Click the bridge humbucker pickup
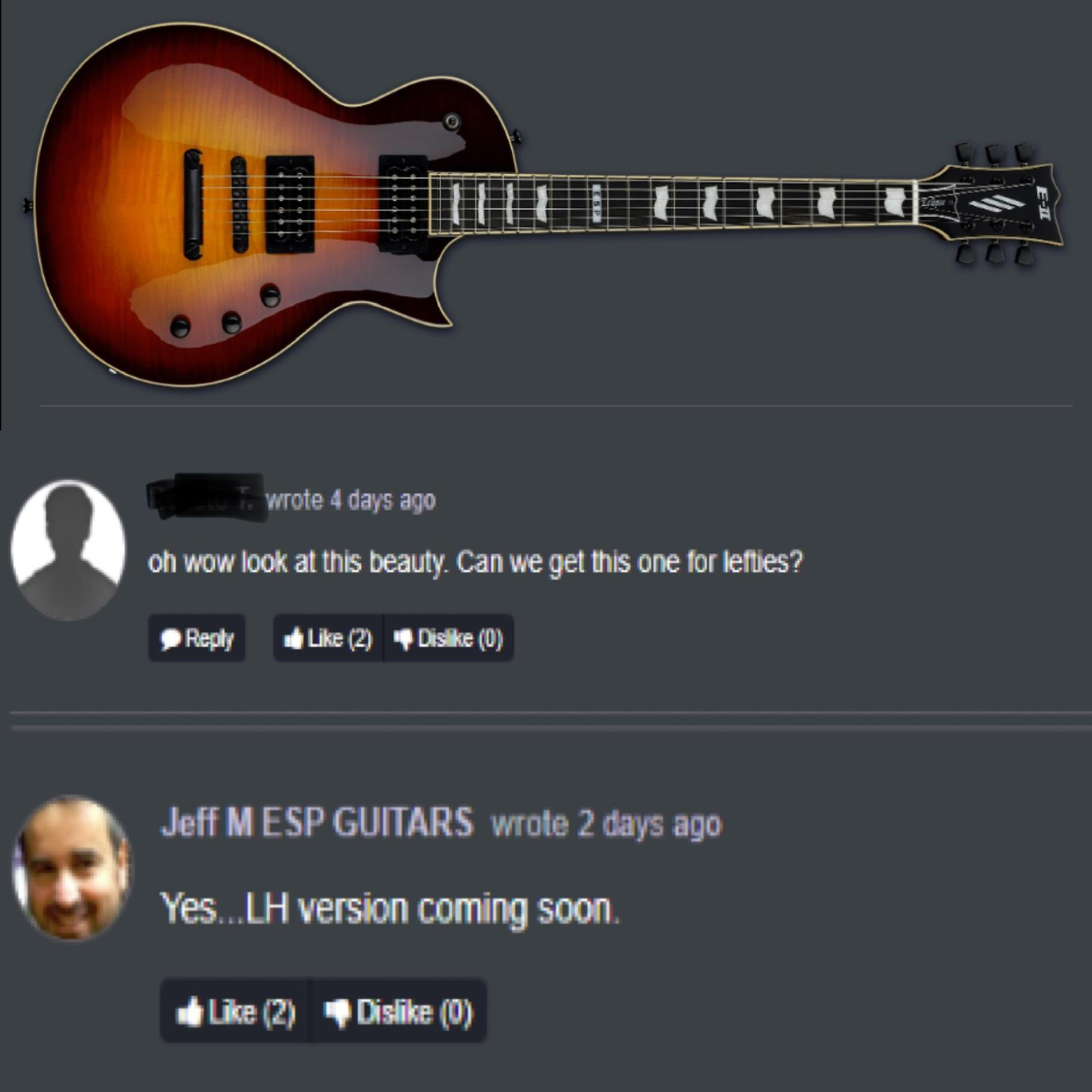 [x=290, y=204]
